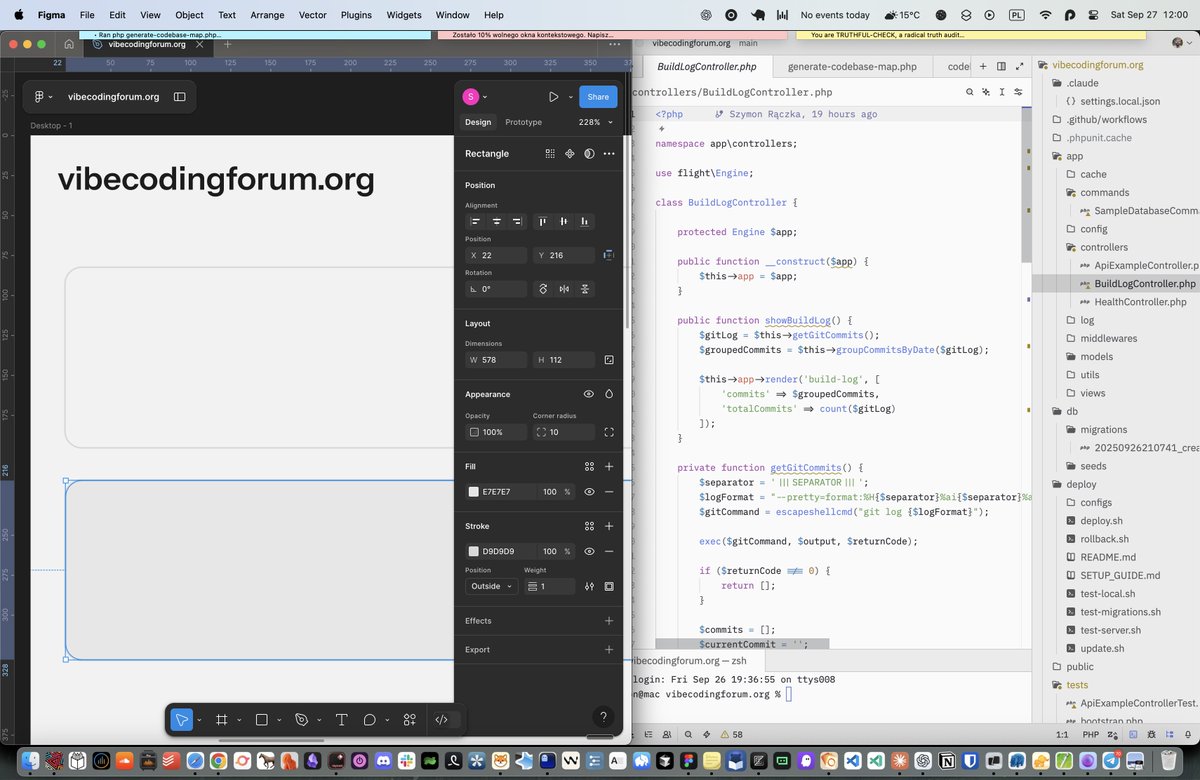
Task: Open advanced stroke settings icon
Action: point(589,586)
